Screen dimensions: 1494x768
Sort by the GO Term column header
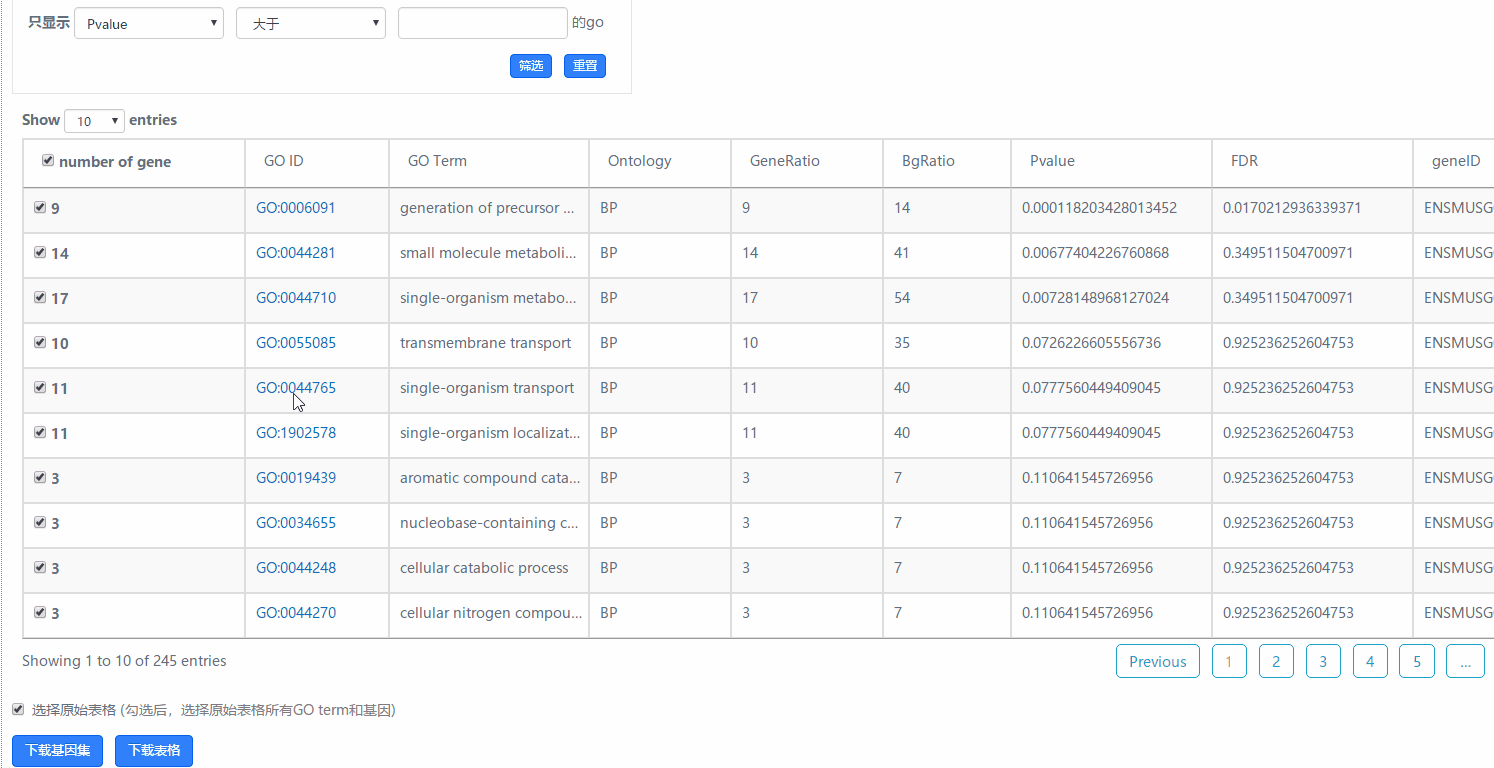click(x=489, y=162)
